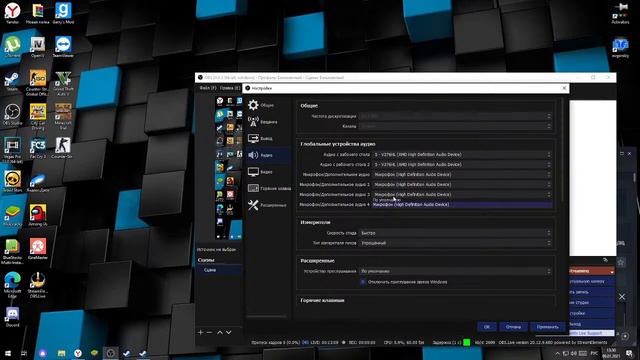Click the add scene plus icon
The height and width of the screenshot is (360, 640).
pos(200,332)
